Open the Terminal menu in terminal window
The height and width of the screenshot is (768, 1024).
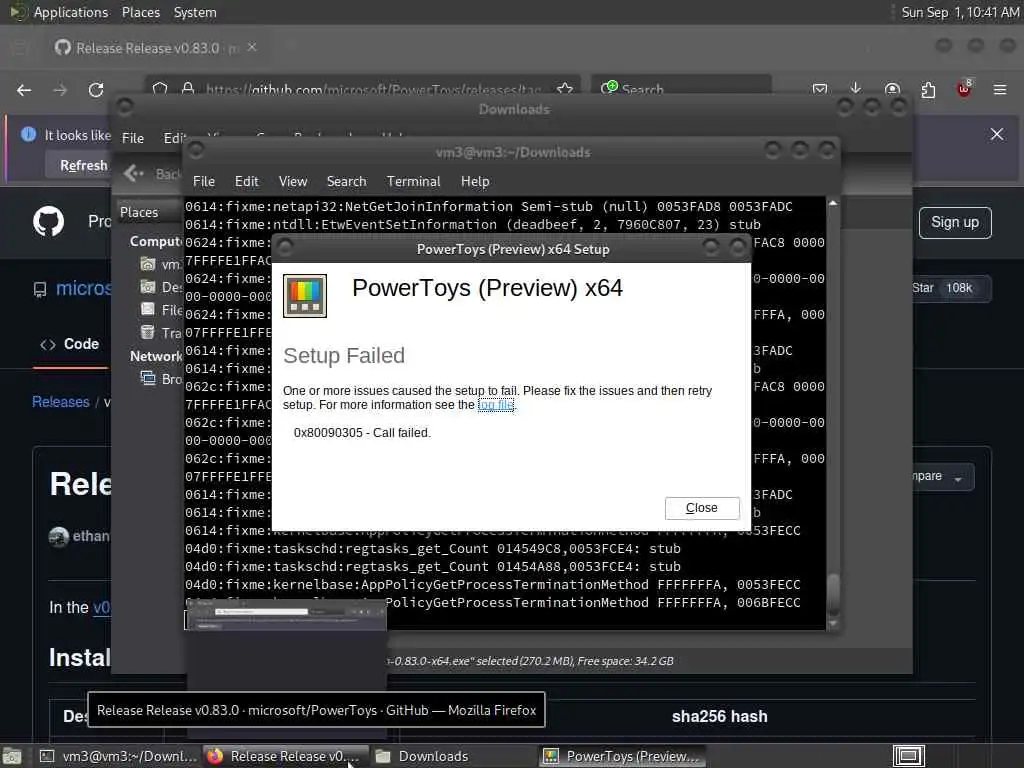coord(413,182)
